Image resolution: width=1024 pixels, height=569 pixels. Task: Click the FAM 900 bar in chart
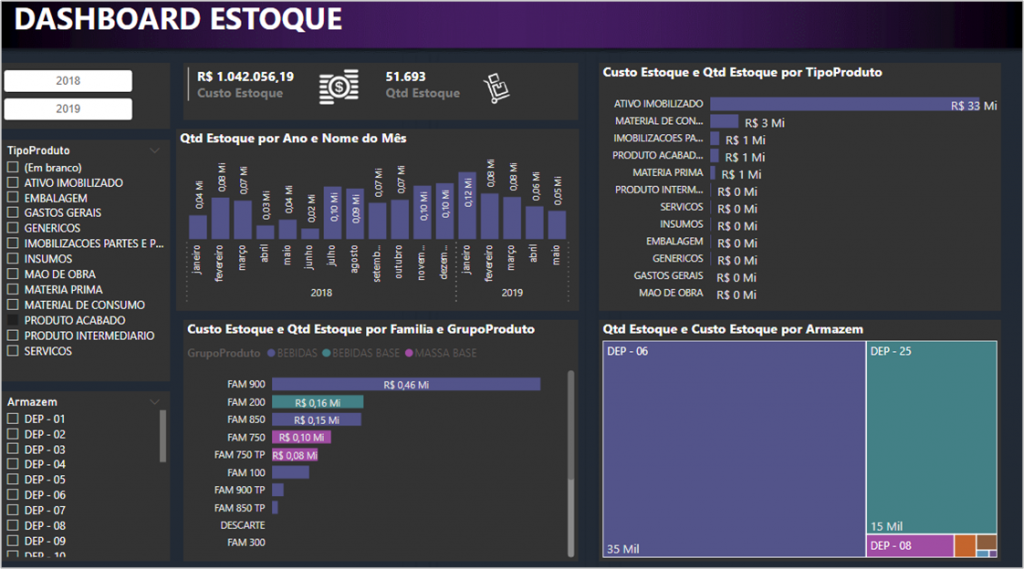(405, 384)
